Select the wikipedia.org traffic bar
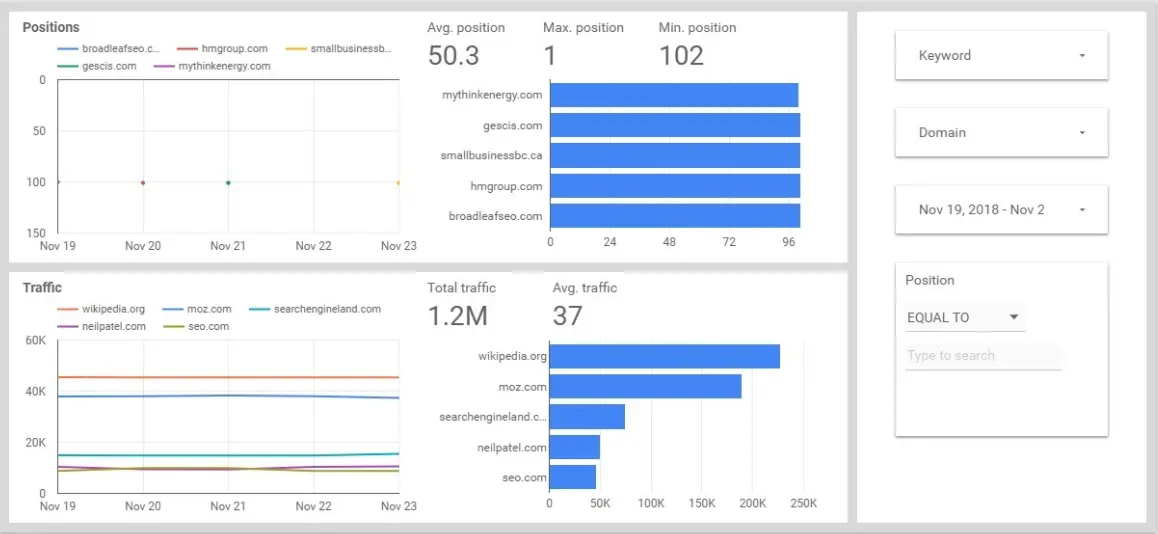1158x534 pixels. pyautogui.click(x=664, y=356)
